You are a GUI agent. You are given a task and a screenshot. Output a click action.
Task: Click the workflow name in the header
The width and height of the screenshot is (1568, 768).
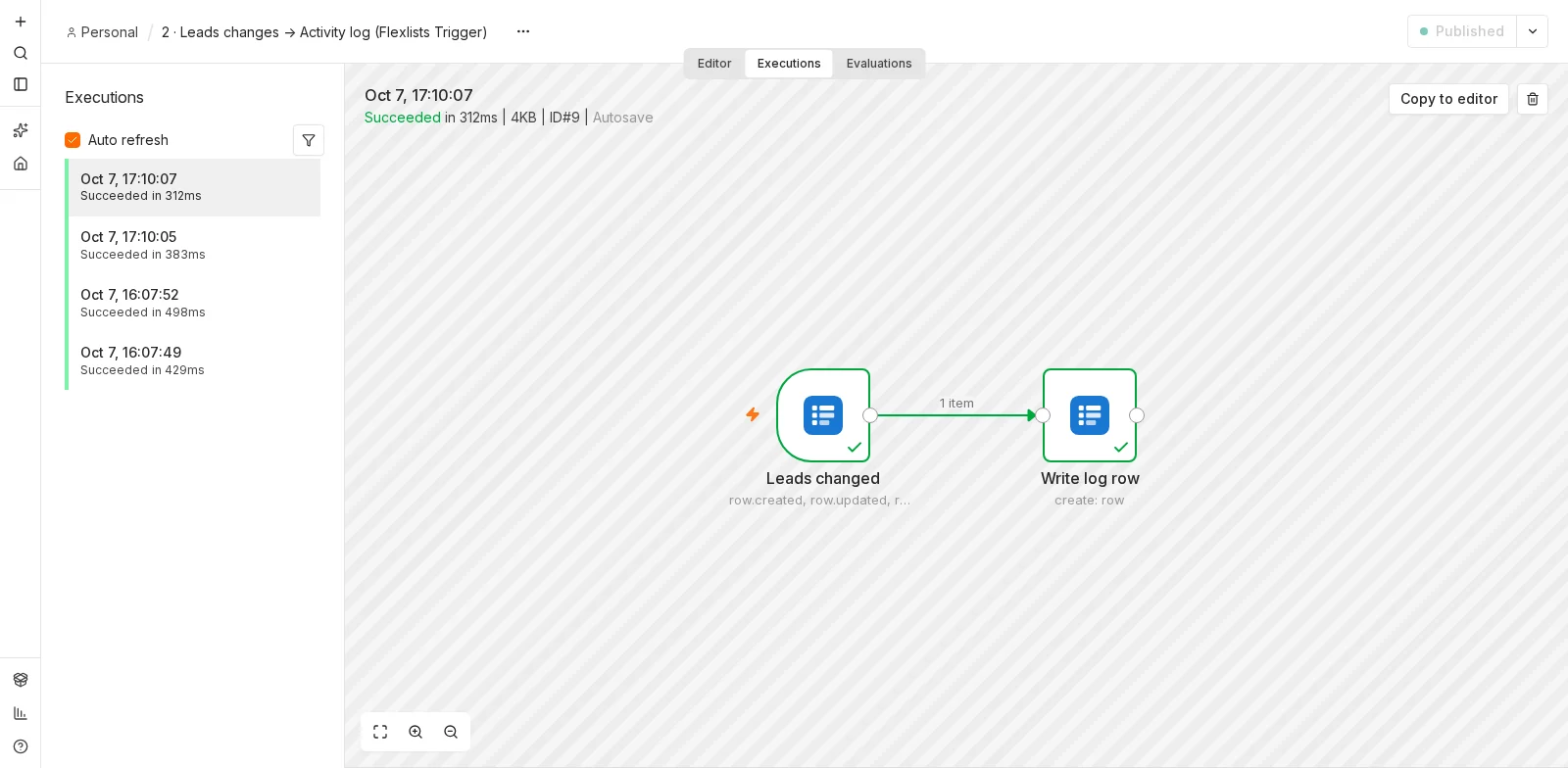[x=324, y=32]
